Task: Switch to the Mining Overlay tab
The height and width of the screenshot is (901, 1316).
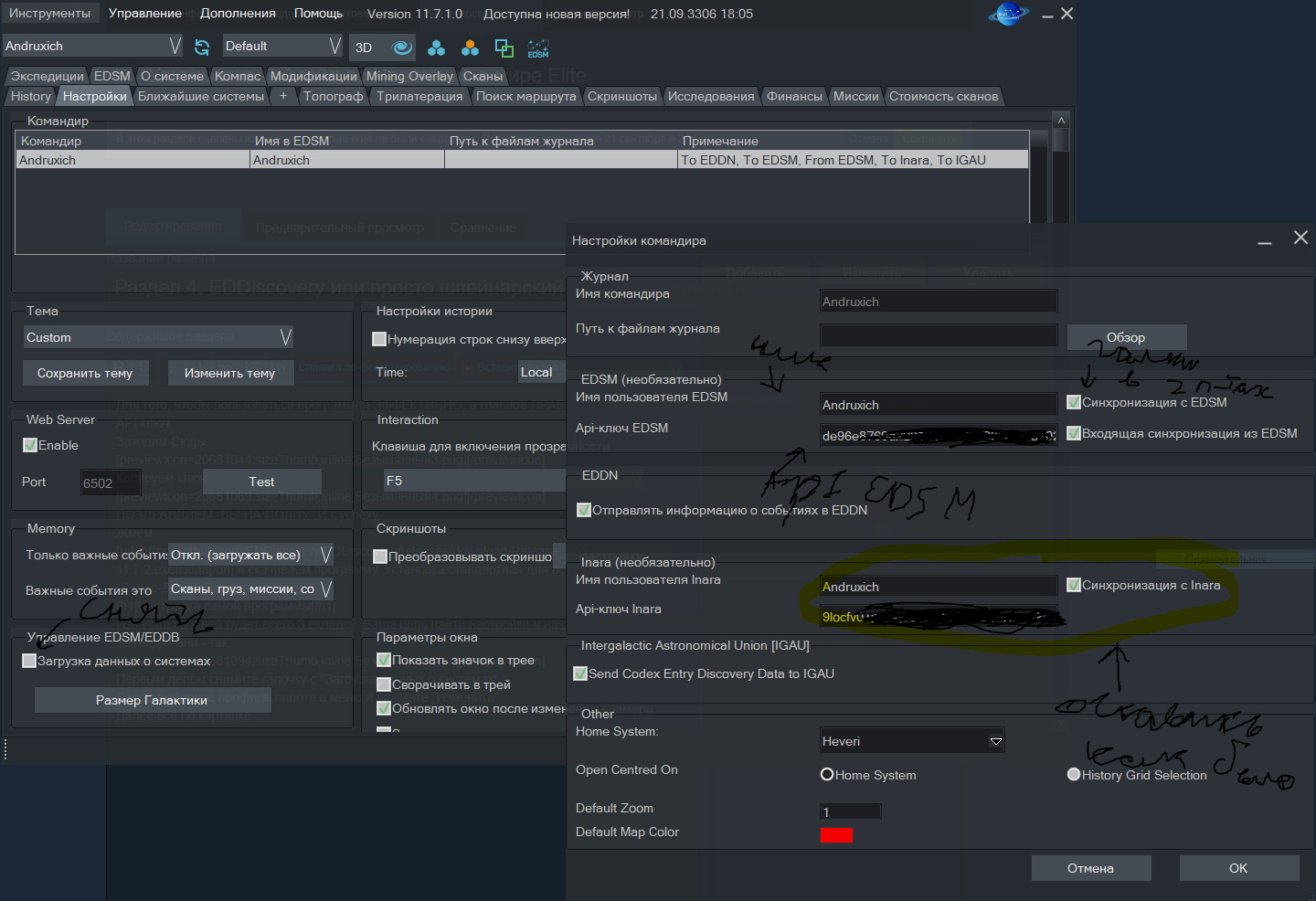Action: 409,76
